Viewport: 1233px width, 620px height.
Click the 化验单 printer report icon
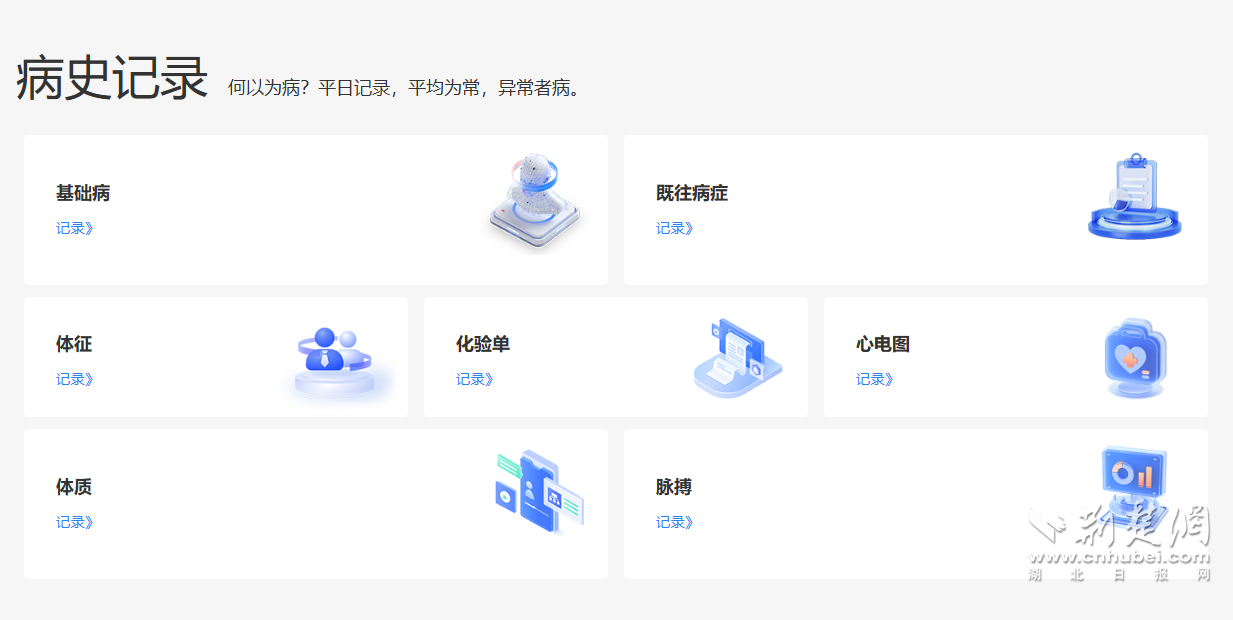tap(737, 358)
